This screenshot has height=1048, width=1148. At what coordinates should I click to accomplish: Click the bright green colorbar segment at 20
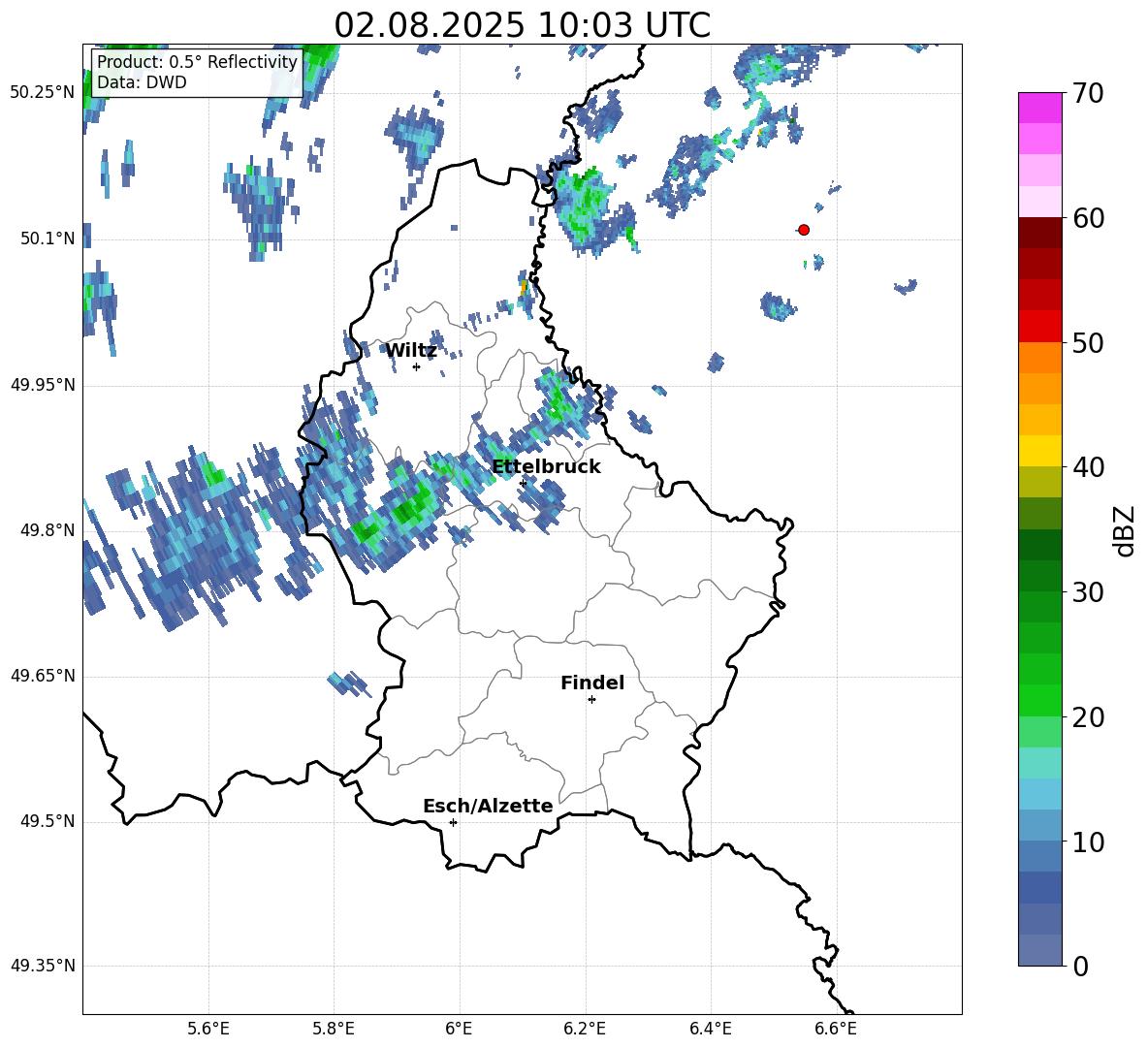click(x=1040, y=700)
